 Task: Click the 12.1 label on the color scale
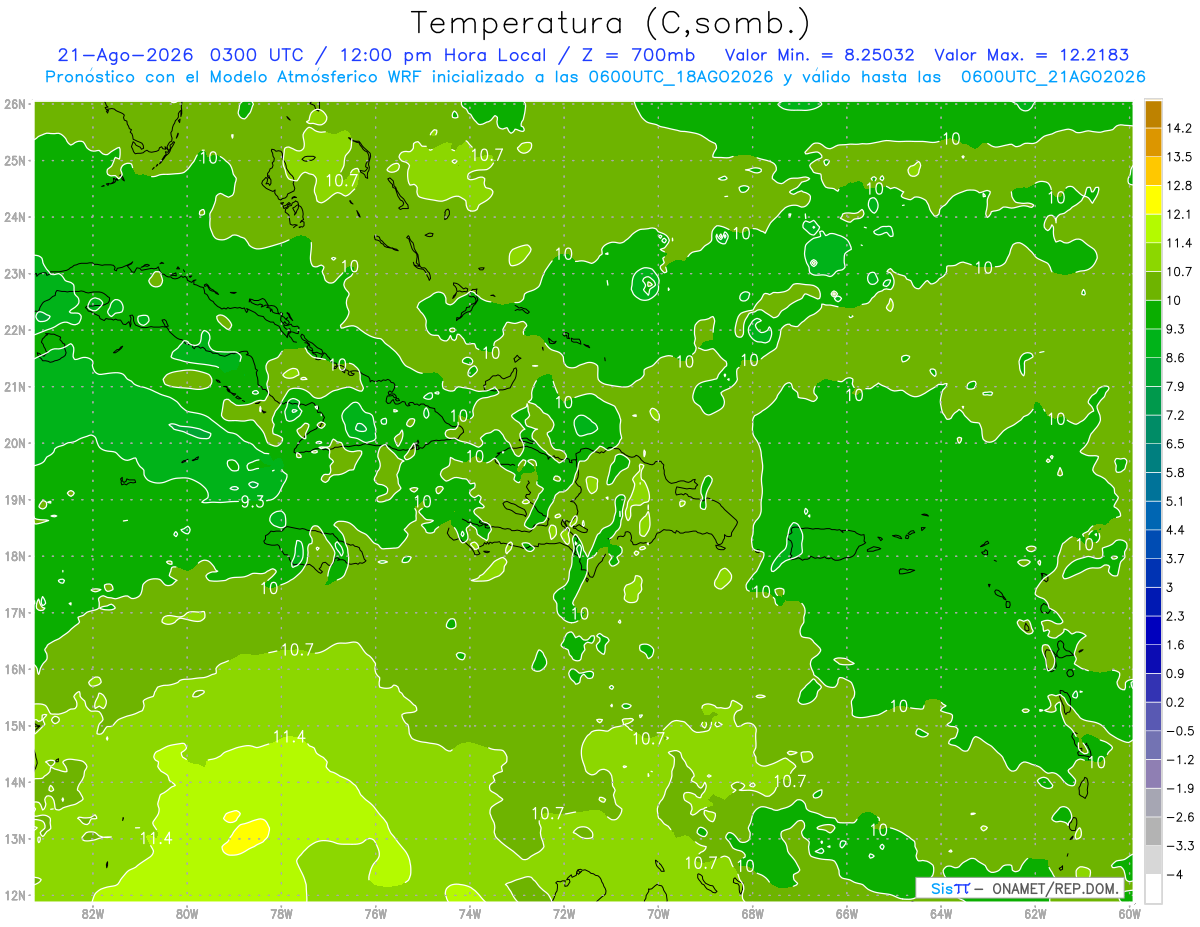[x=1181, y=214]
